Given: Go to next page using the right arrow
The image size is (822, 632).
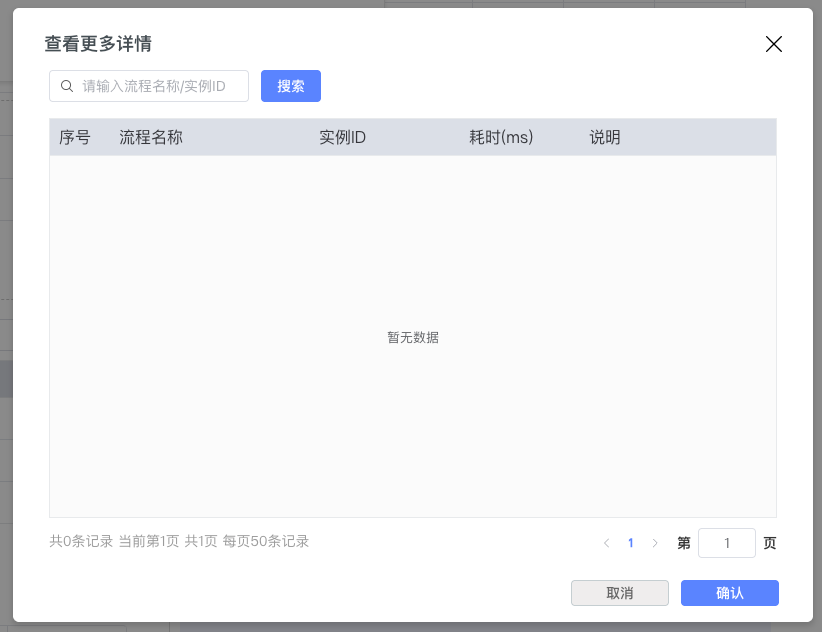Looking at the screenshot, I should click(655, 543).
